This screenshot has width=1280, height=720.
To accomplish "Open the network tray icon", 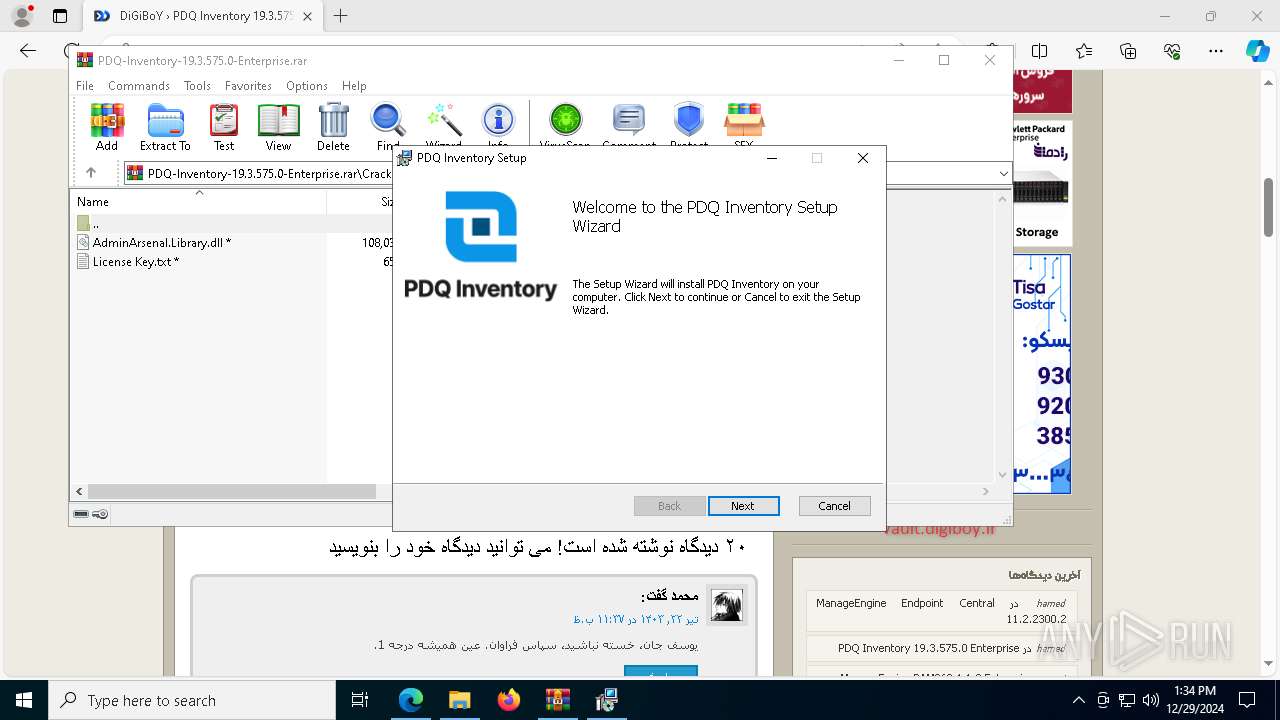I will 1127,700.
